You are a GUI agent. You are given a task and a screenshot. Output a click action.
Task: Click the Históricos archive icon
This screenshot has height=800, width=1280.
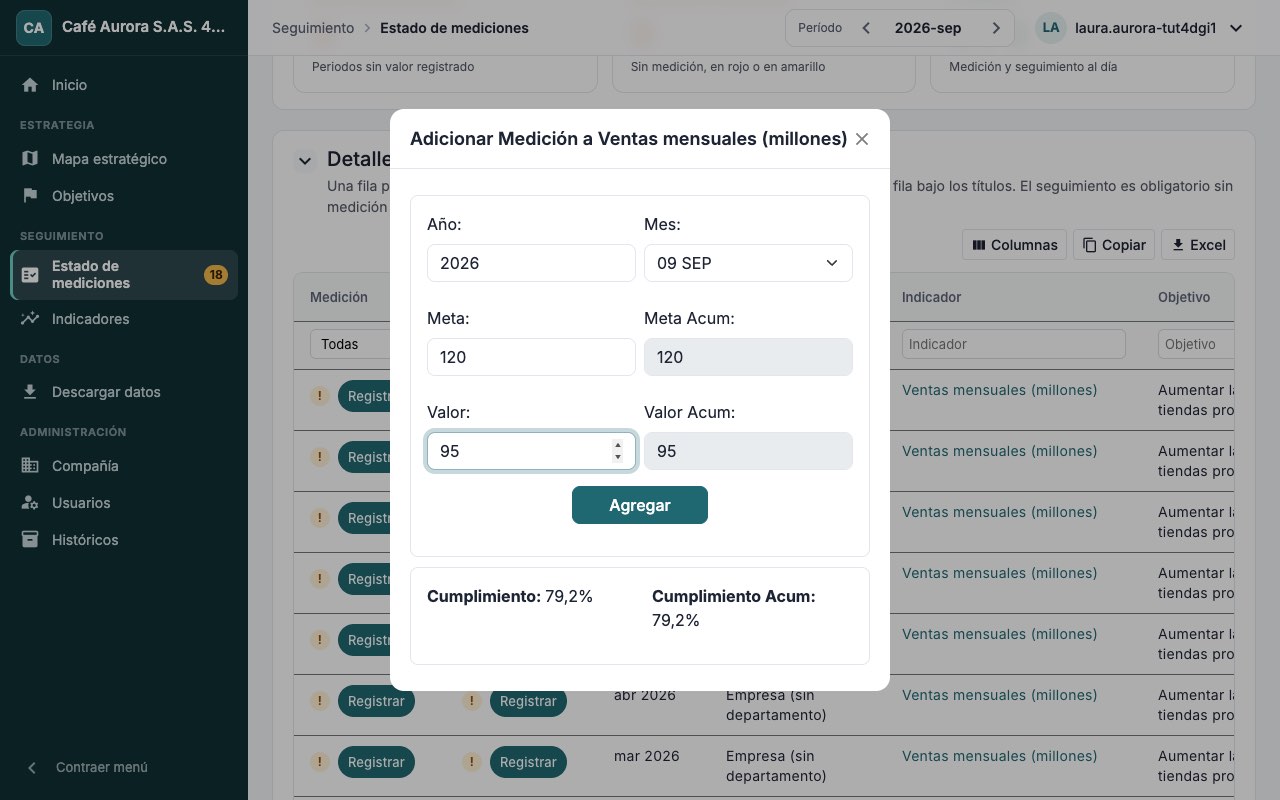click(x=30, y=540)
